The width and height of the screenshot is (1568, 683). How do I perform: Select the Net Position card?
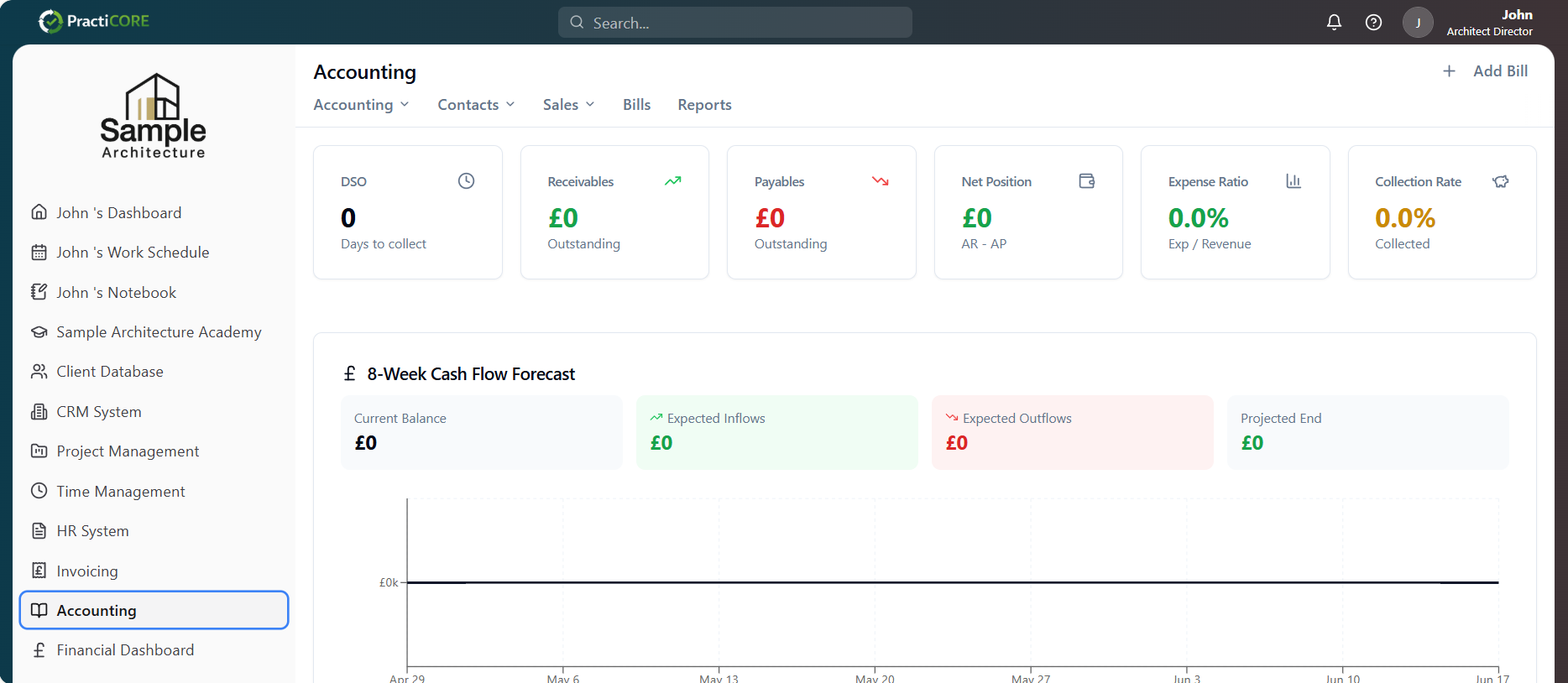pos(1028,212)
